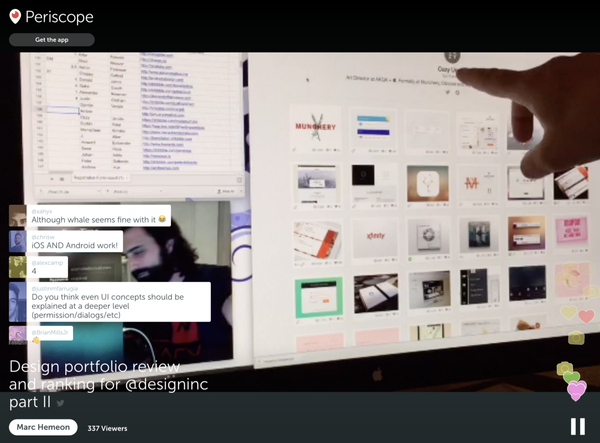Image resolution: width=600 pixels, height=443 pixels.
Task: Open the Munchery logo portfolio thumbnail
Action: pyautogui.click(x=315, y=127)
